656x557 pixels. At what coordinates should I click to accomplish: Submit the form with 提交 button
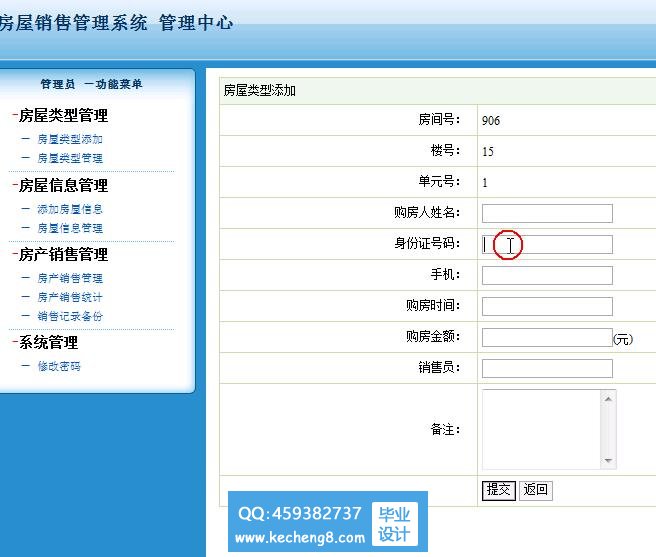499,490
